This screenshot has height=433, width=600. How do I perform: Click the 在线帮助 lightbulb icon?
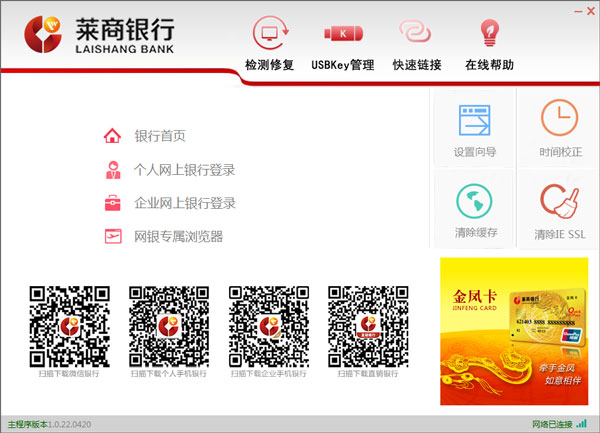tap(489, 33)
